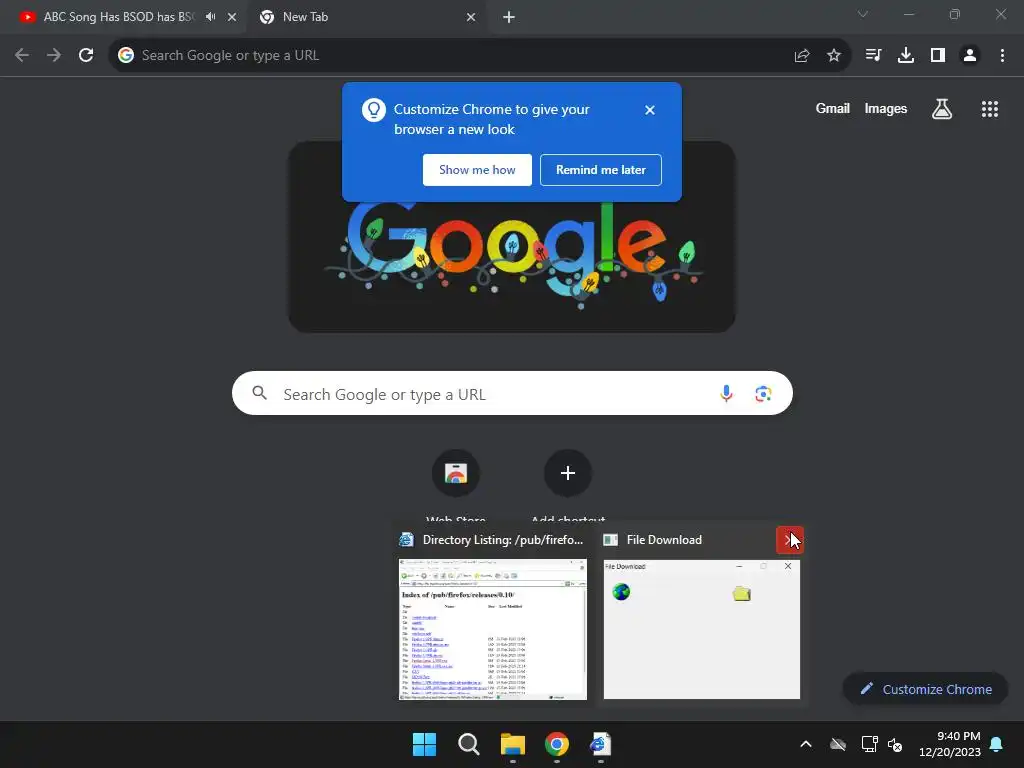Bookmark this tab with star icon
1024x768 pixels.
pos(834,56)
